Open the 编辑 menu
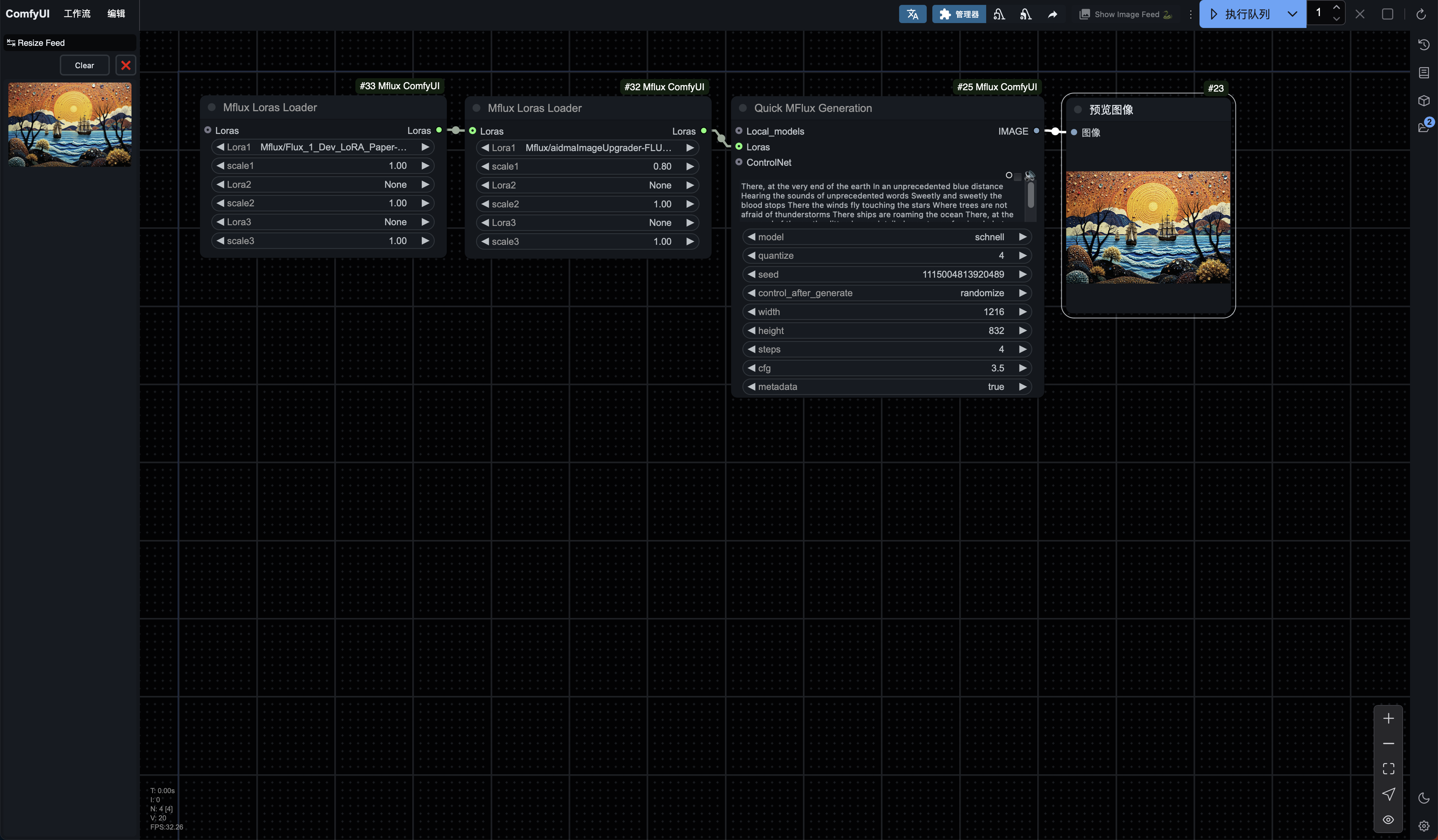 coord(116,14)
